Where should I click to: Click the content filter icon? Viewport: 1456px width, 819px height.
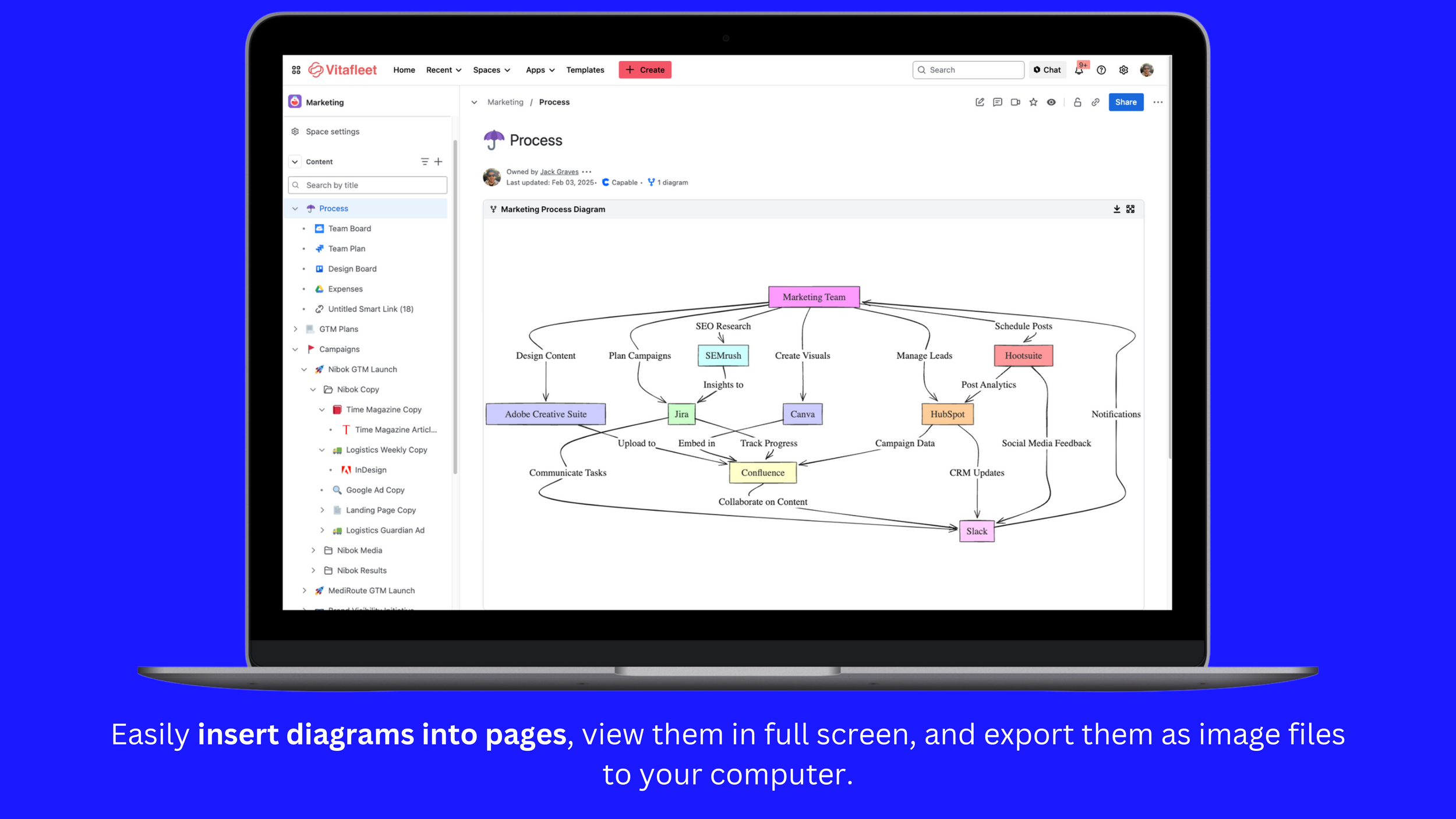(x=425, y=161)
